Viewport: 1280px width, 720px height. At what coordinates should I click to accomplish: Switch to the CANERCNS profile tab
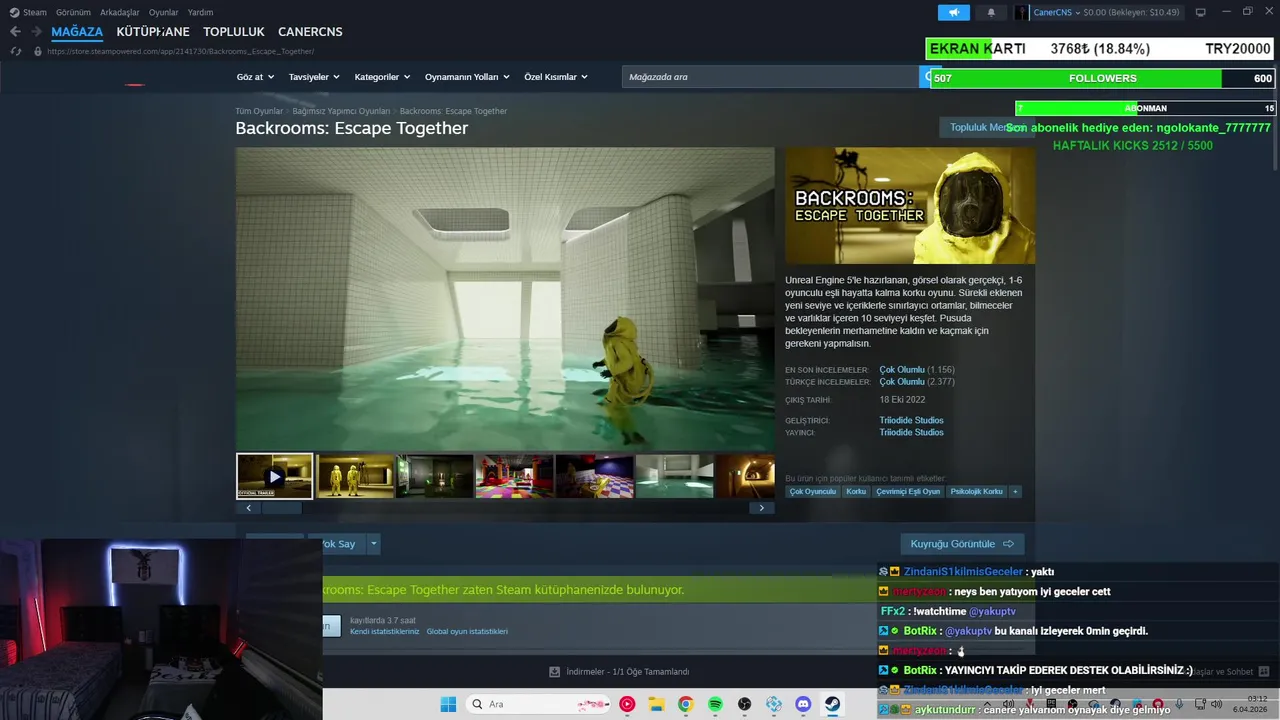coord(310,32)
